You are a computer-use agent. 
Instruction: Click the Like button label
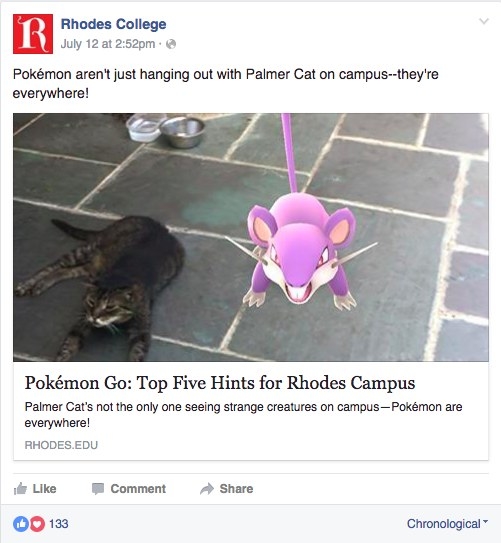coord(44,489)
